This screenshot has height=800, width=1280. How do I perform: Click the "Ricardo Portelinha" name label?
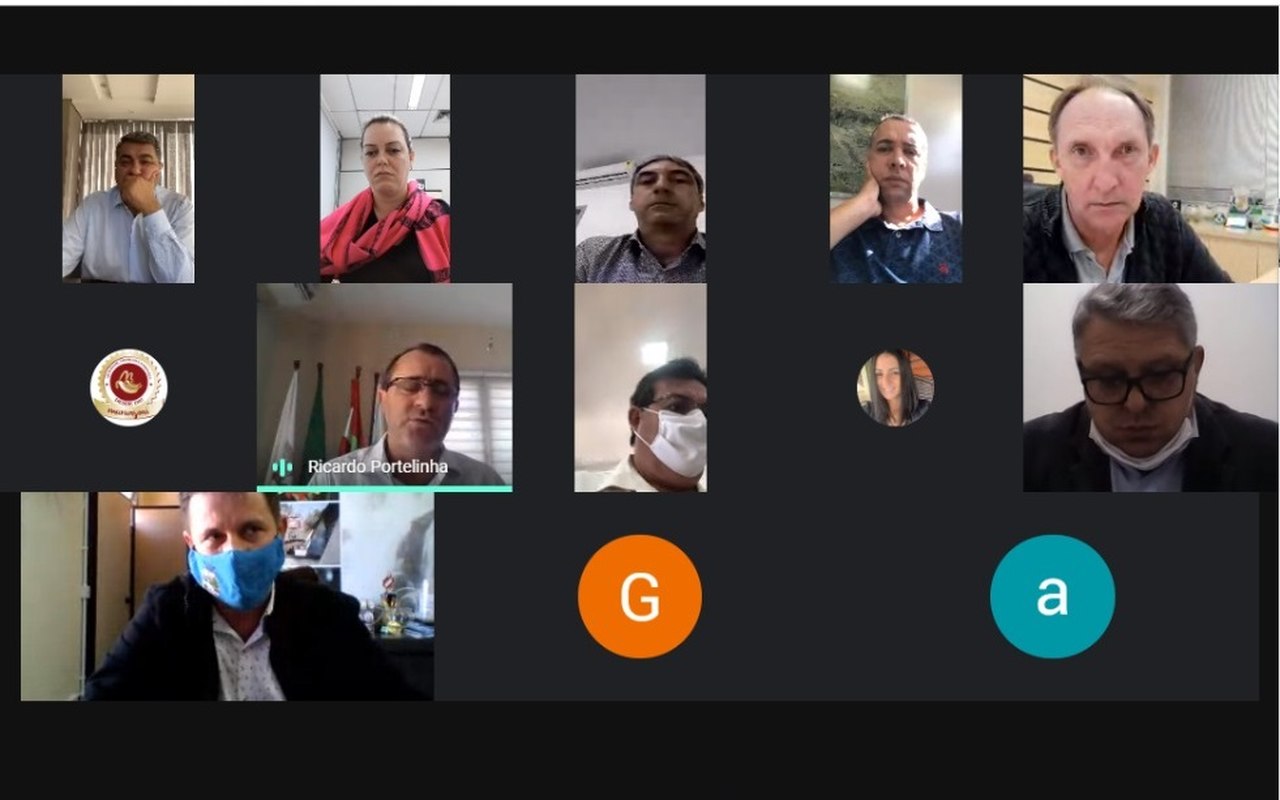[377, 467]
